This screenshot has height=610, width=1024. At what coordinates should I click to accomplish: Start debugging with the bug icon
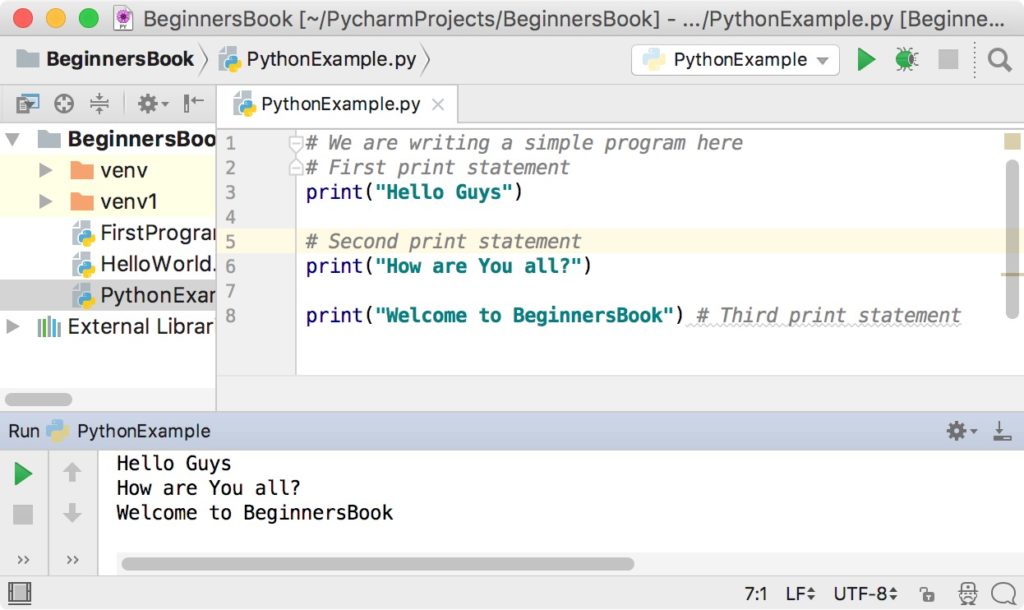(x=908, y=59)
